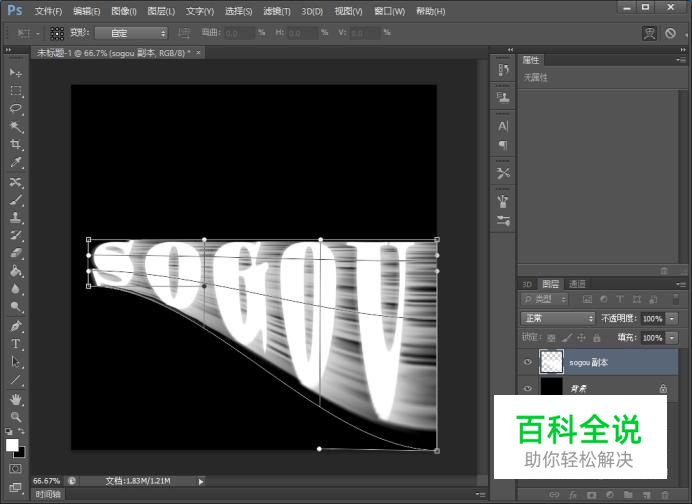
Task: Click the black background color swatch
Action: [21, 453]
